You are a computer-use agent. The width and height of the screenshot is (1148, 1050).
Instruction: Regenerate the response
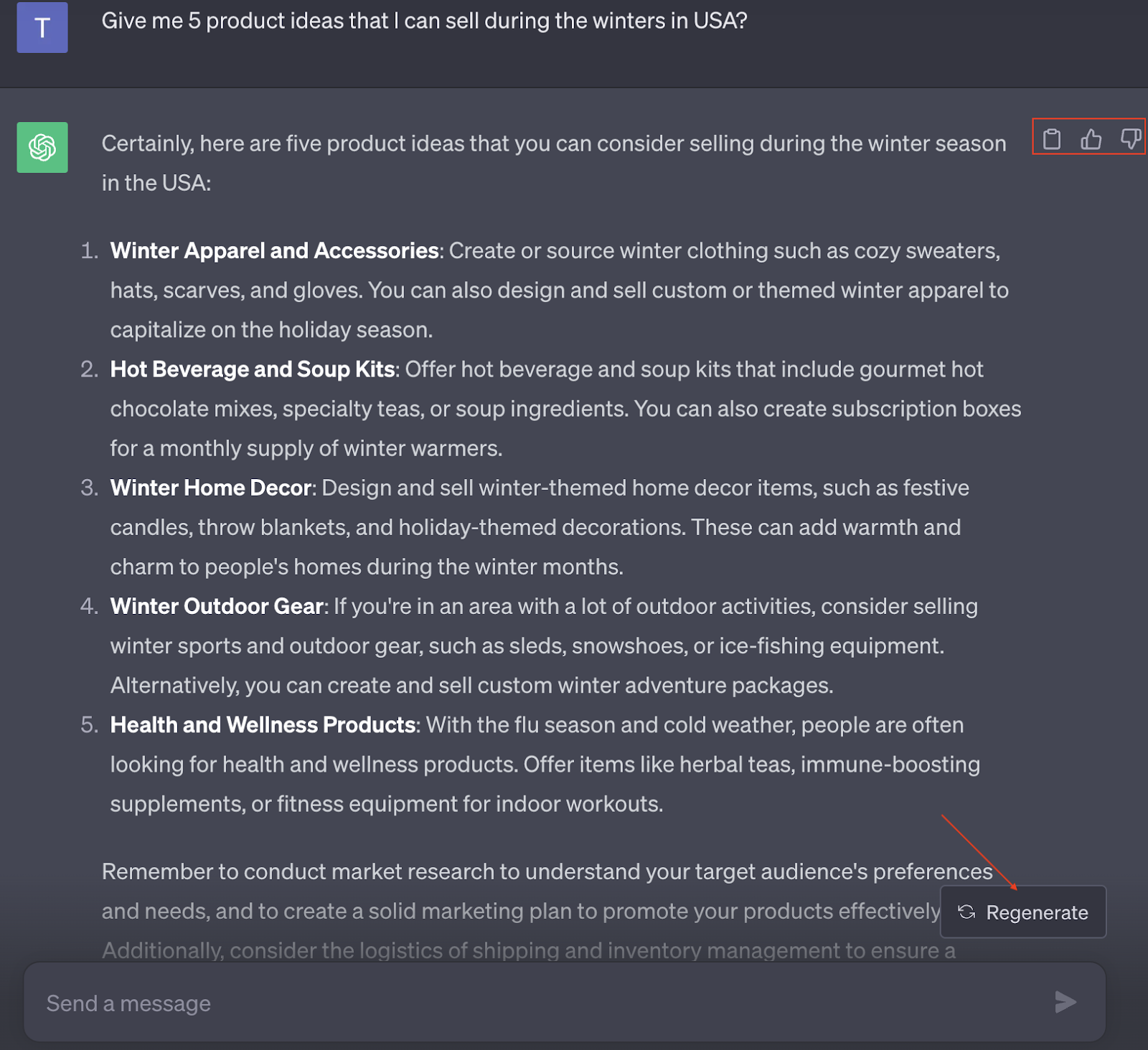[x=1036, y=912]
